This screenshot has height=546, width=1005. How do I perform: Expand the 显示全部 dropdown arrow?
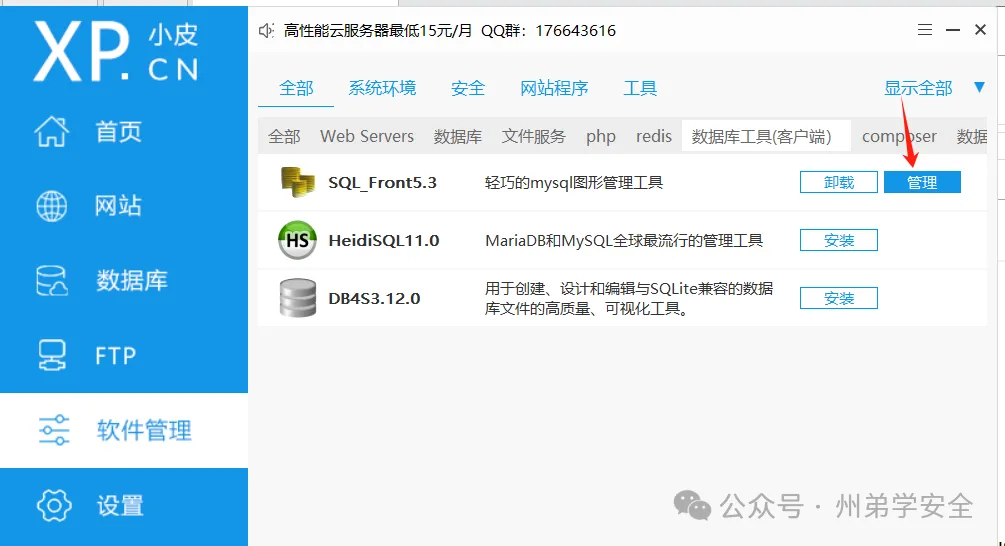pos(979,87)
